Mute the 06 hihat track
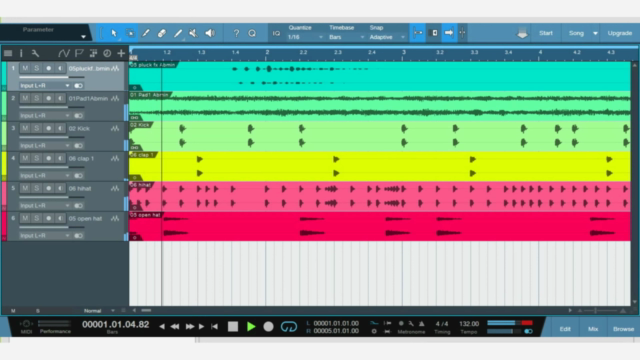Screen dimensions: 640x360 coord(25,188)
